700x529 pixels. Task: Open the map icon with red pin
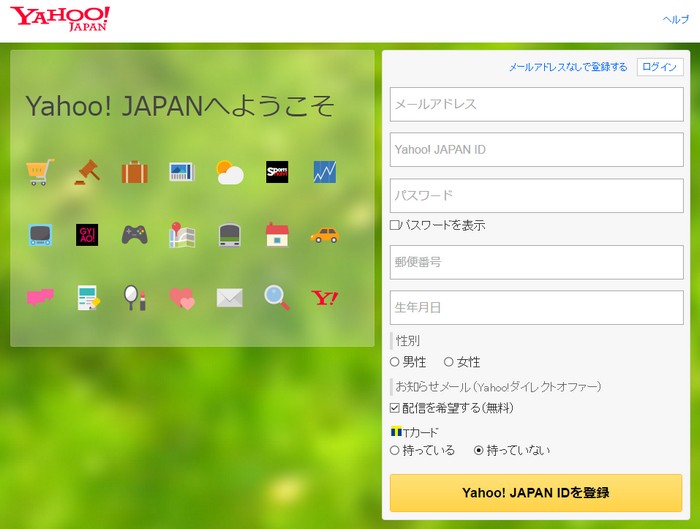point(181,235)
